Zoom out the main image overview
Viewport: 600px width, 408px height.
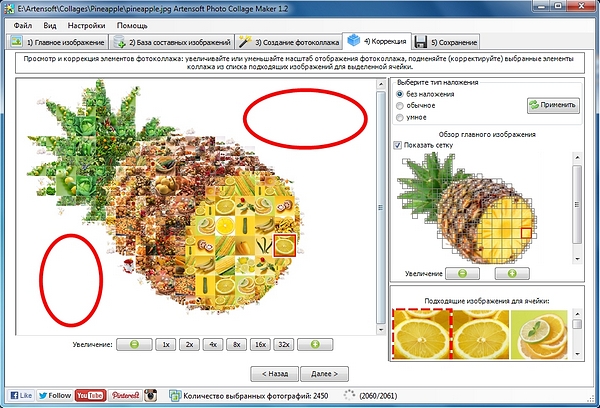[463, 274]
